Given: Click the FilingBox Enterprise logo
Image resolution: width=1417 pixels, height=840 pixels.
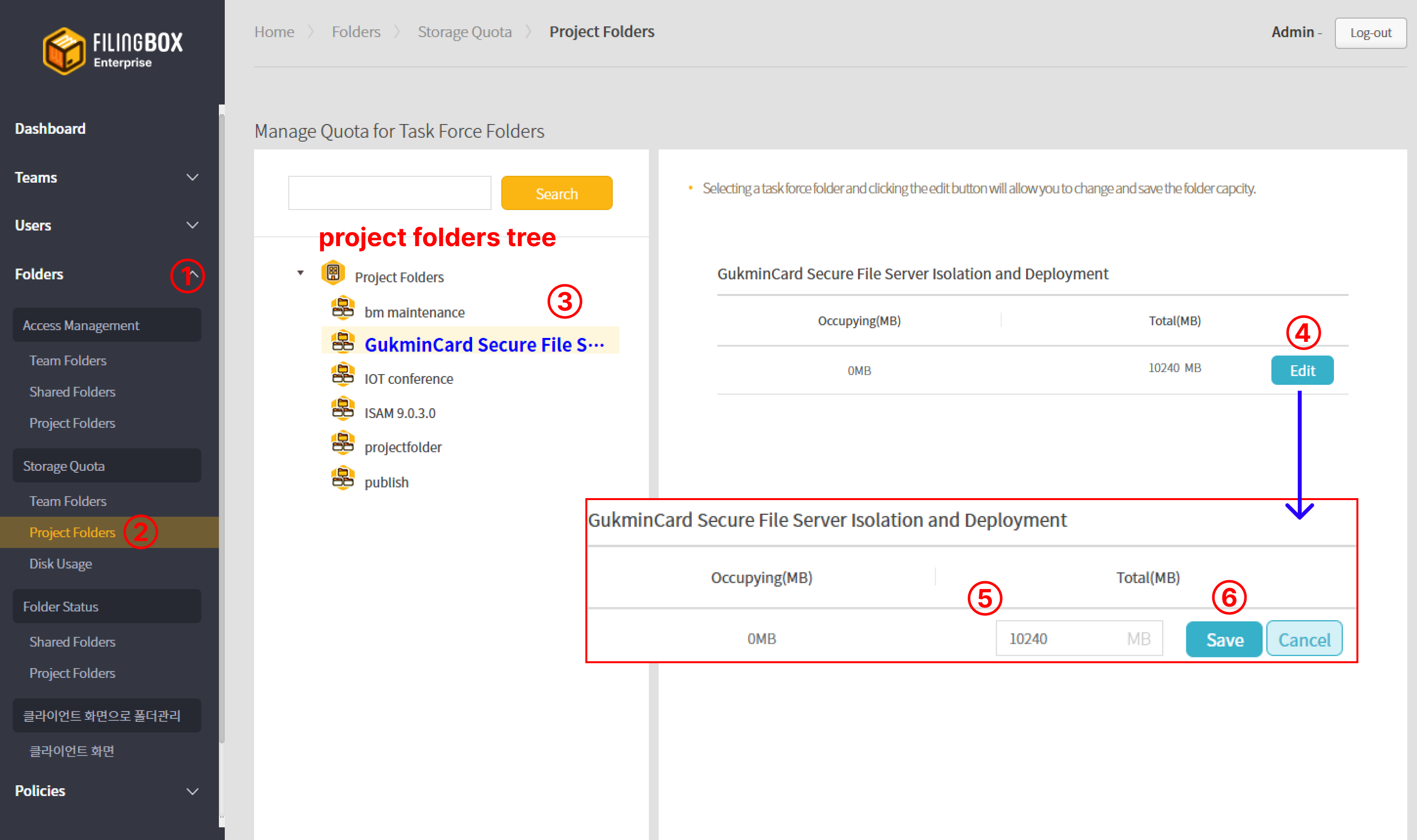Looking at the screenshot, I should click(x=112, y=50).
